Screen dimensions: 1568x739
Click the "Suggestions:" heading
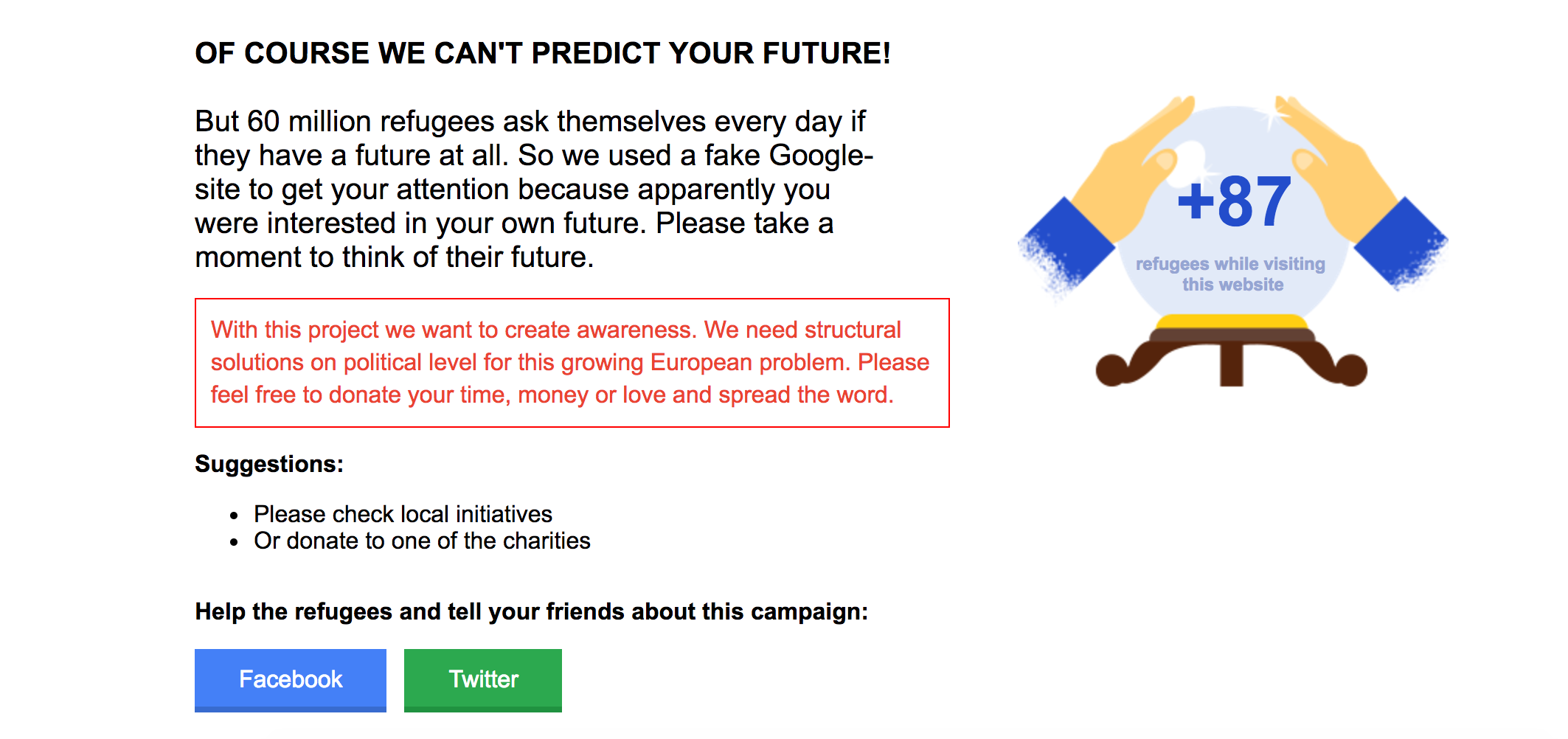269,464
